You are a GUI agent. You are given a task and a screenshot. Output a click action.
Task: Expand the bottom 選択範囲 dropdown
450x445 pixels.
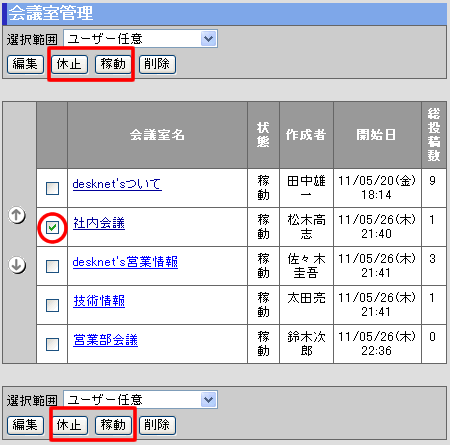[140, 399]
